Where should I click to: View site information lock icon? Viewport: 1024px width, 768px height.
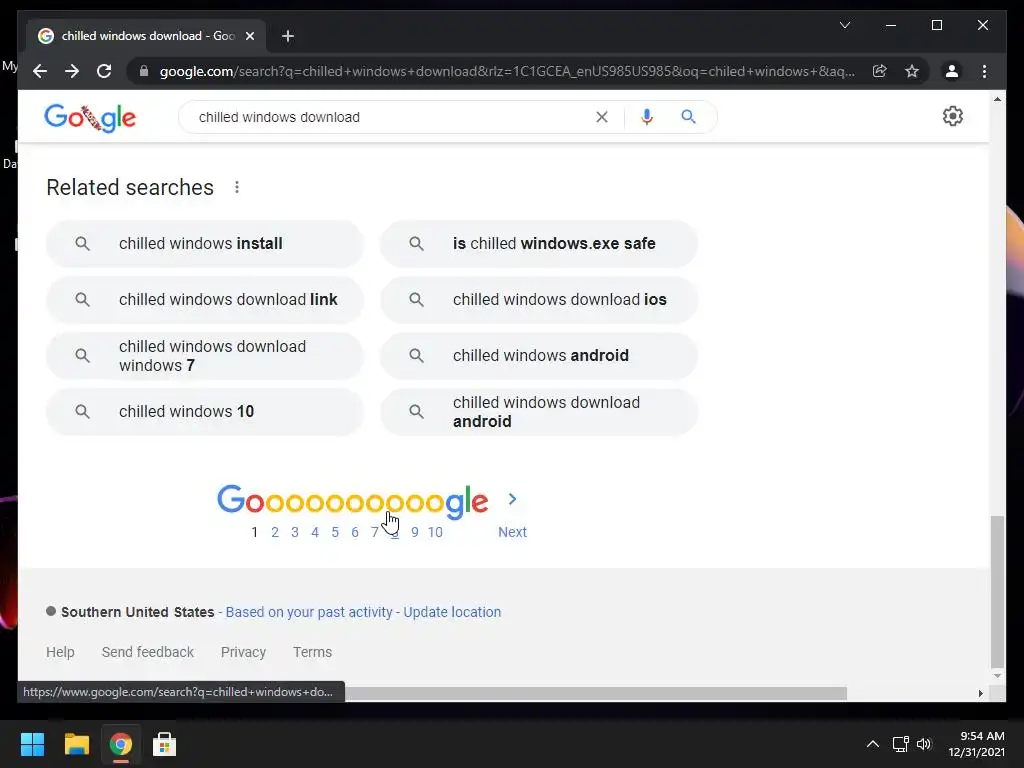click(144, 71)
